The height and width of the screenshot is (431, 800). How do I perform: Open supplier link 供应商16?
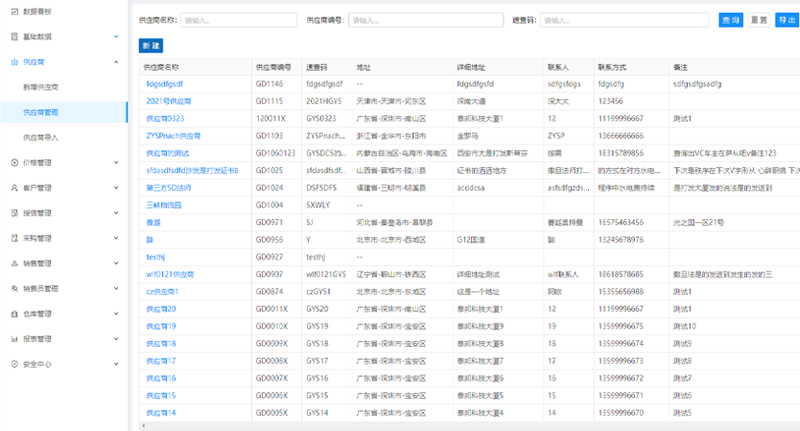coord(161,378)
